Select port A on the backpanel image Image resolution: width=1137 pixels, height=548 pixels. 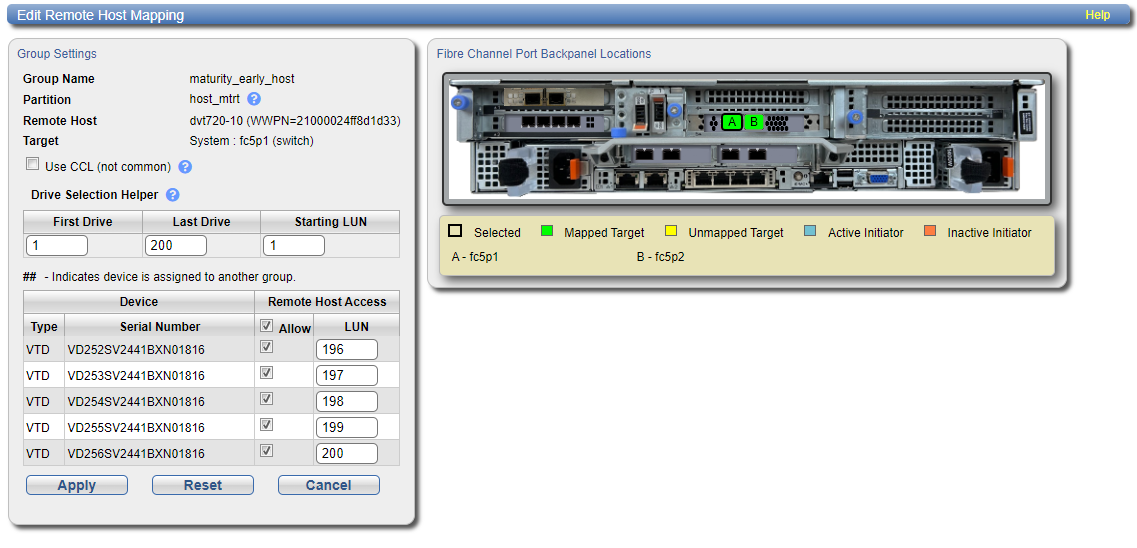(732, 122)
